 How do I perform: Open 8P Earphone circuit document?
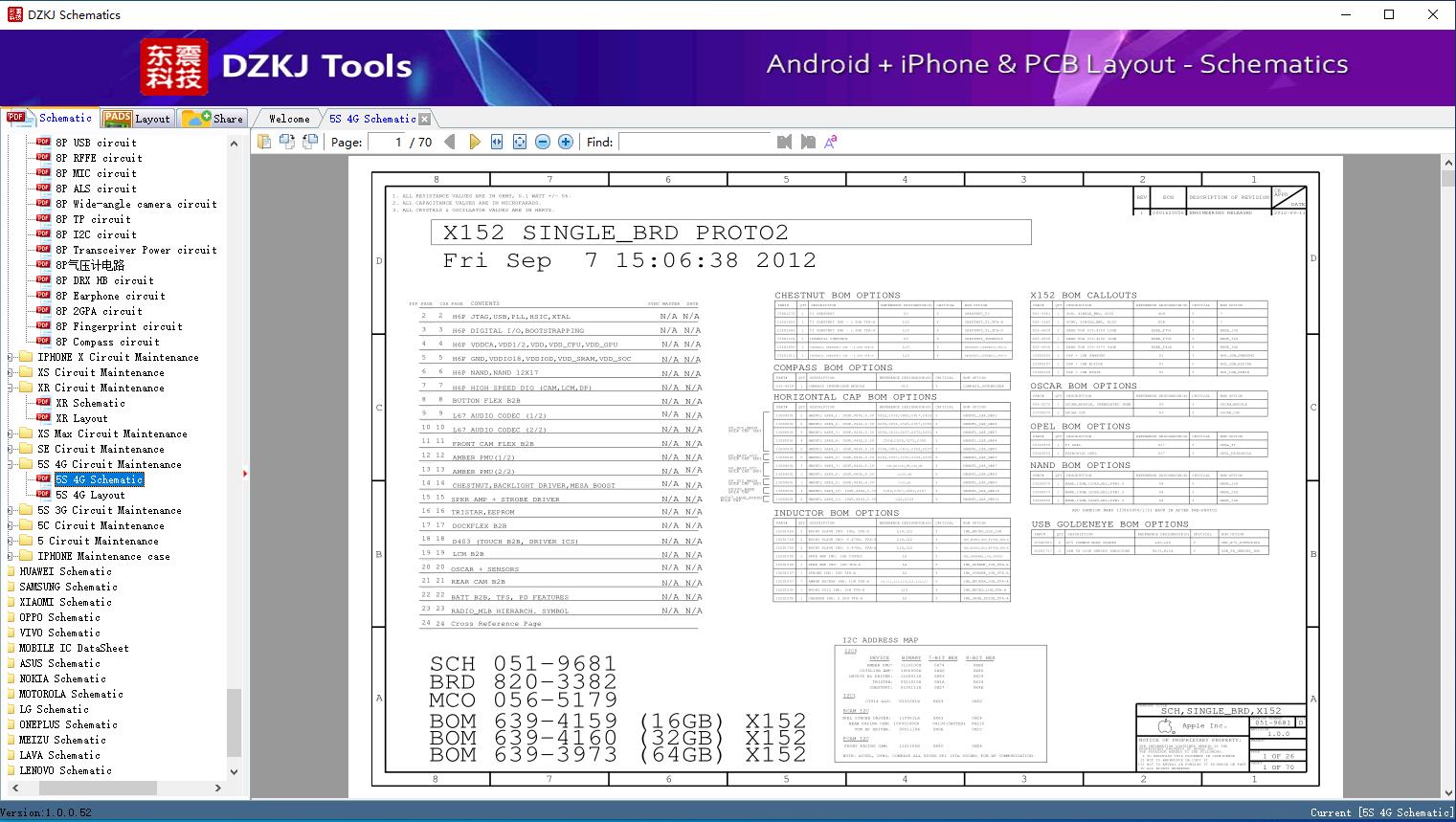pos(110,296)
